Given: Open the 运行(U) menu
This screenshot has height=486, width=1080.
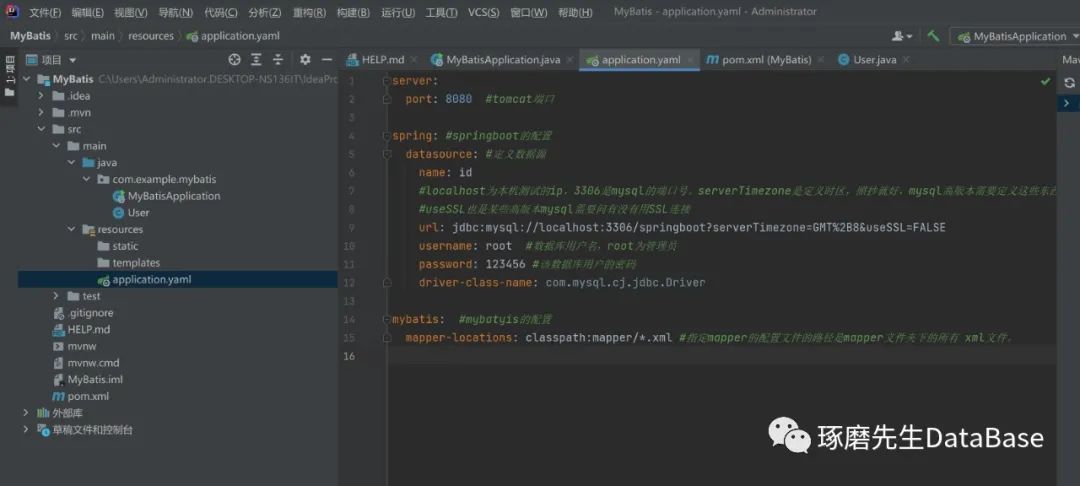Looking at the screenshot, I should point(398,12).
